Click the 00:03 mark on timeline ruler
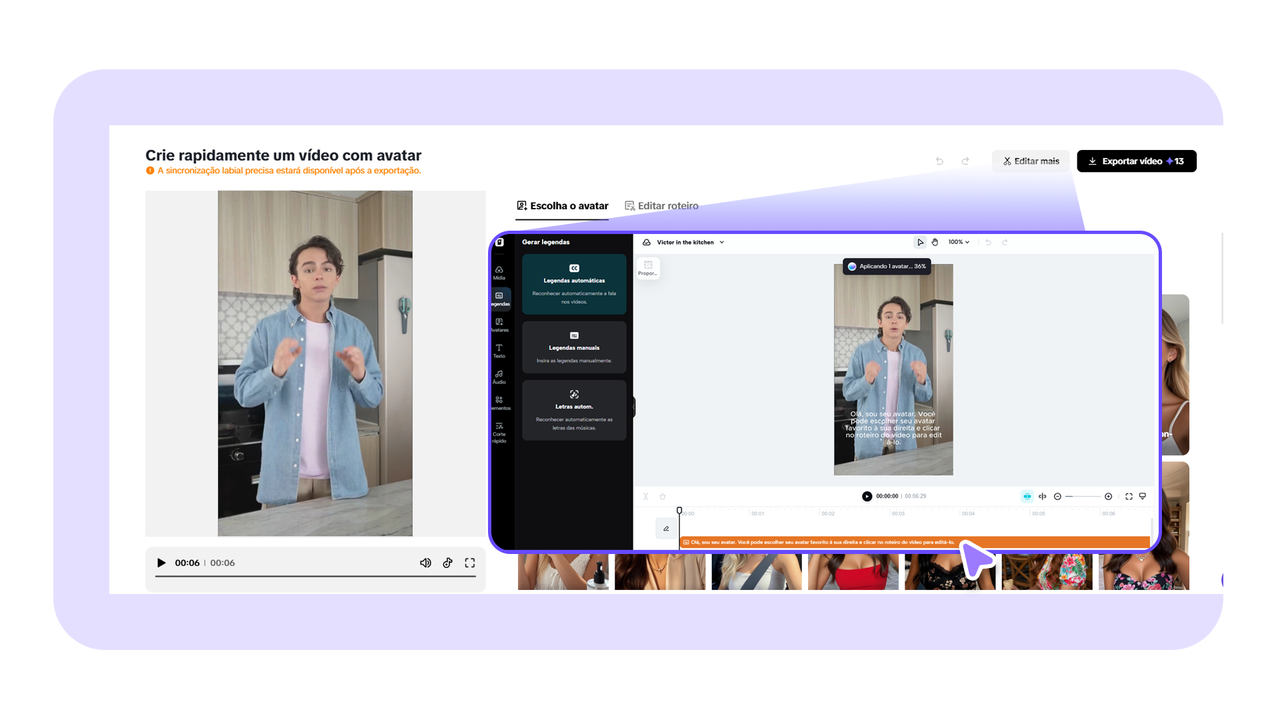This screenshot has width=1280, height=720. tap(898, 513)
